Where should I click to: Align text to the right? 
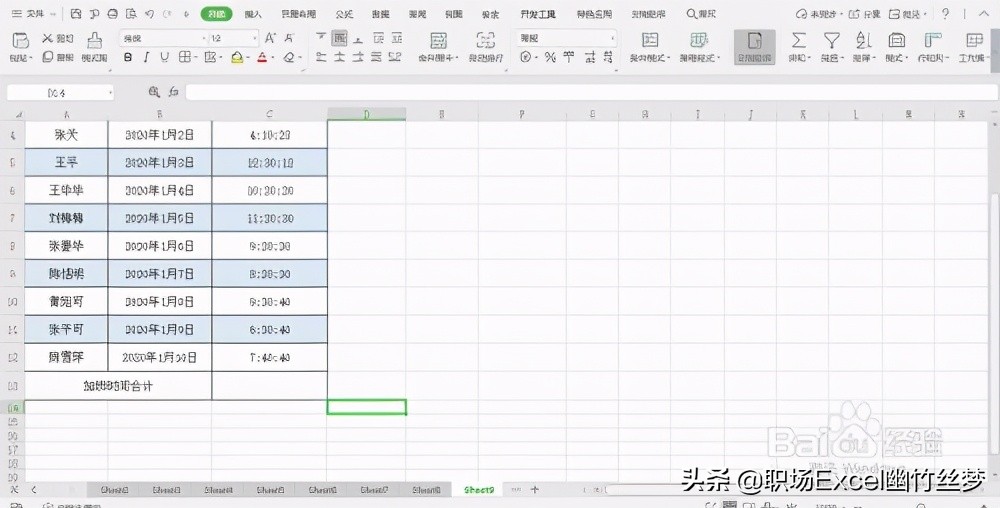(358, 57)
